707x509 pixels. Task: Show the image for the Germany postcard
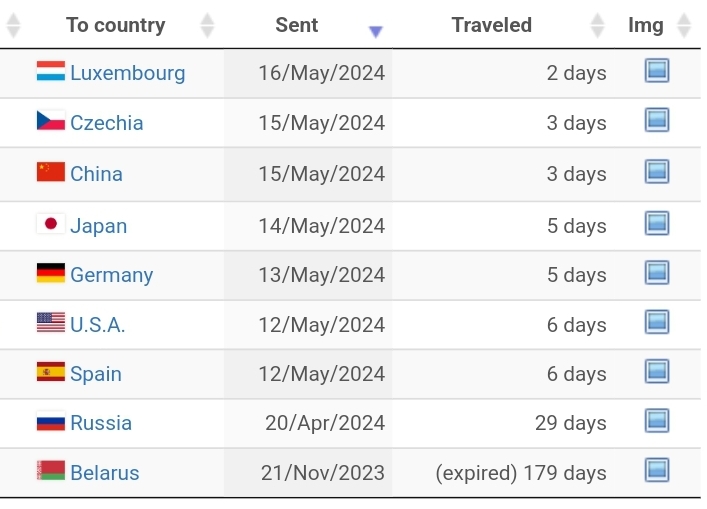click(x=656, y=272)
